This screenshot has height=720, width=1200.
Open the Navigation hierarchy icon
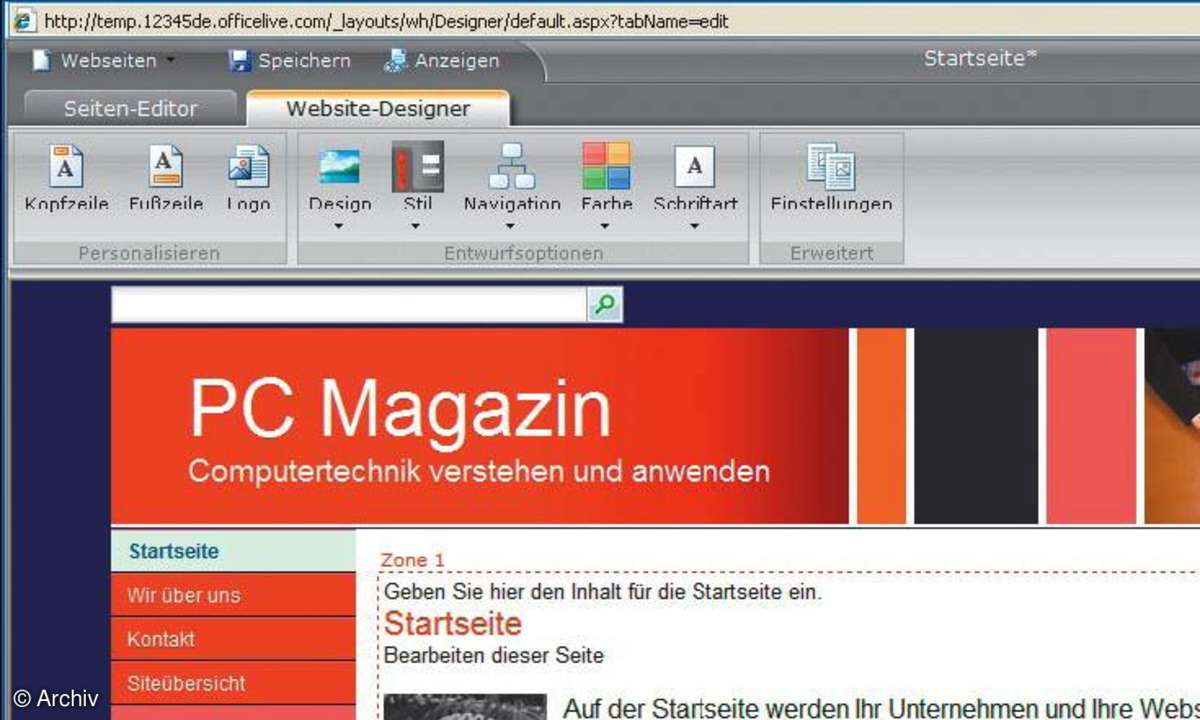pos(512,166)
